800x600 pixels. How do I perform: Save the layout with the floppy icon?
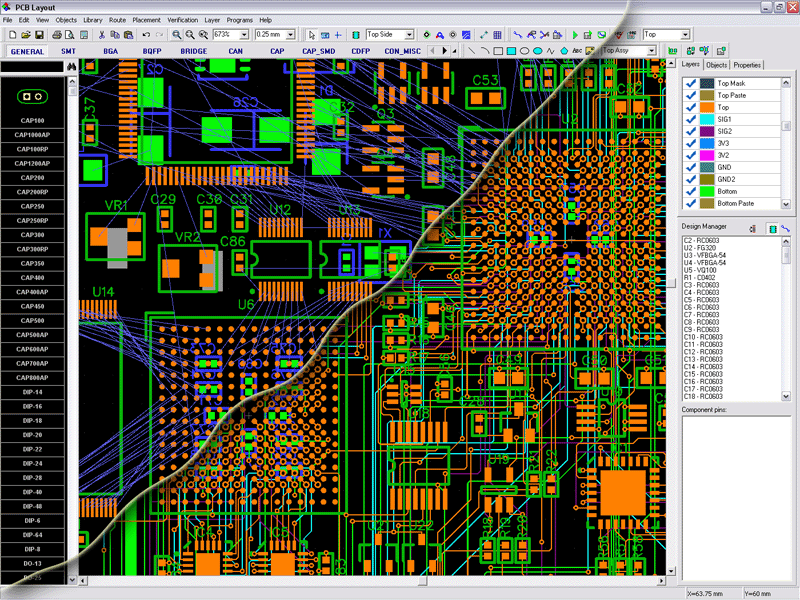click(39, 35)
